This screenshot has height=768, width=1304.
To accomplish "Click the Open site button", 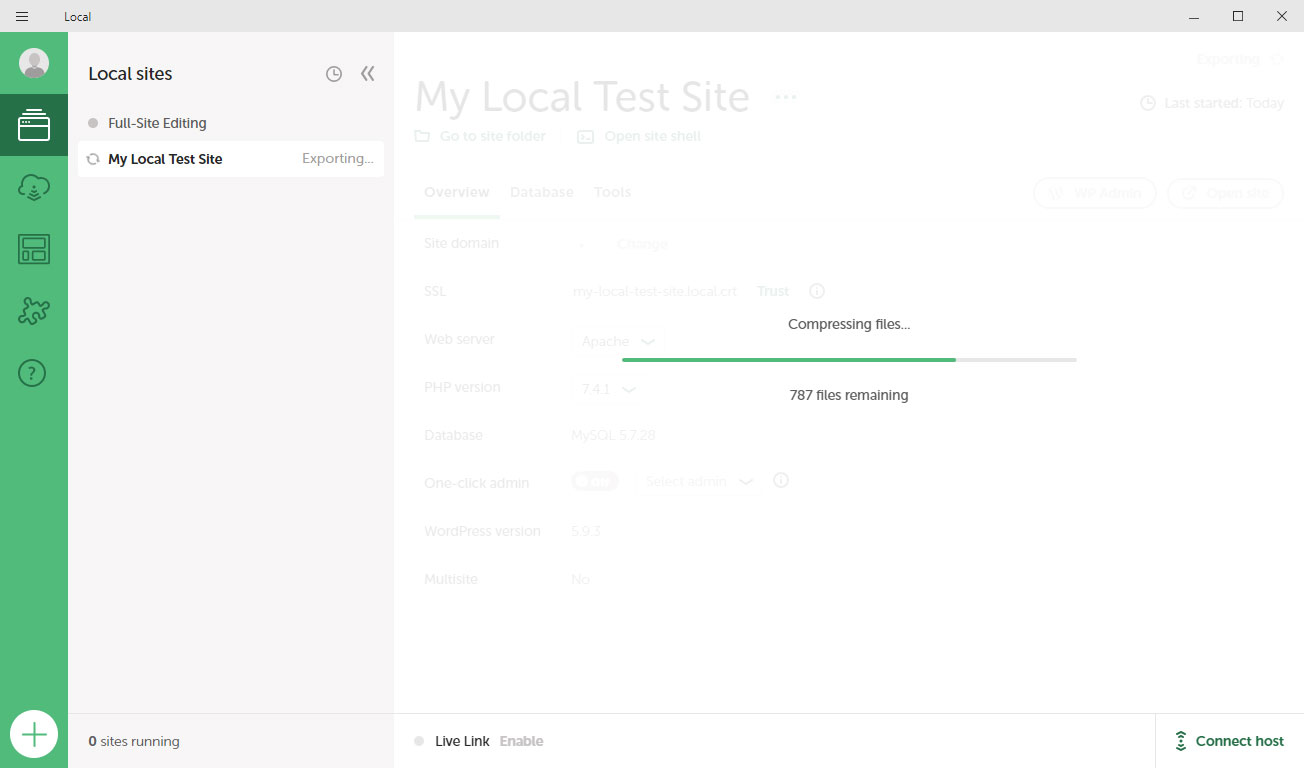I will pos(1225,193).
